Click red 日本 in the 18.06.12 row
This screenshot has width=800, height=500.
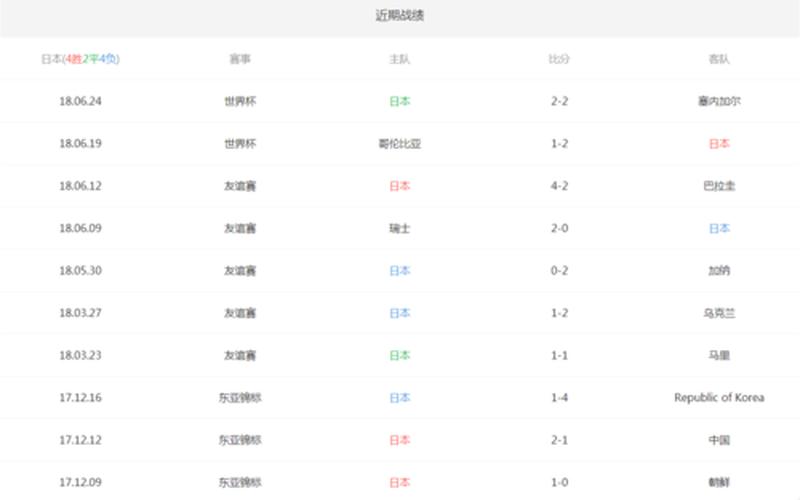coord(399,186)
